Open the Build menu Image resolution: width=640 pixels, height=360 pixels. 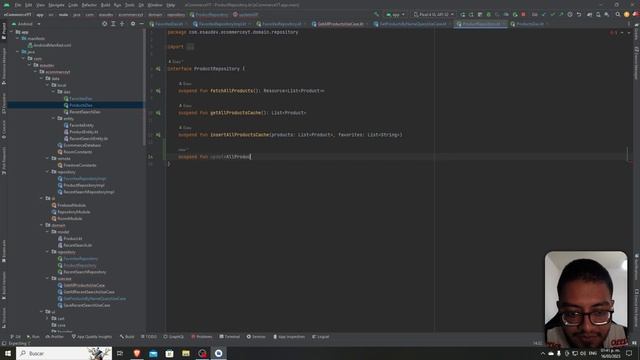(x=105, y=5)
